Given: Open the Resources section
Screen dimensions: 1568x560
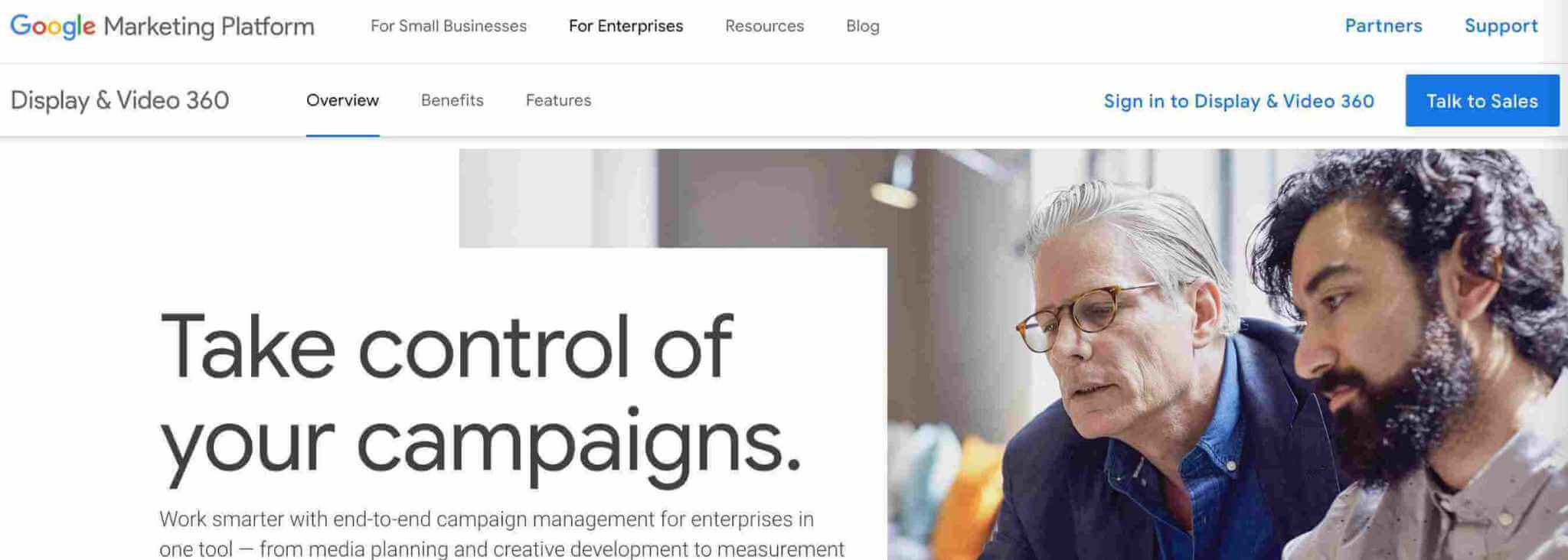Looking at the screenshot, I should click(x=764, y=26).
